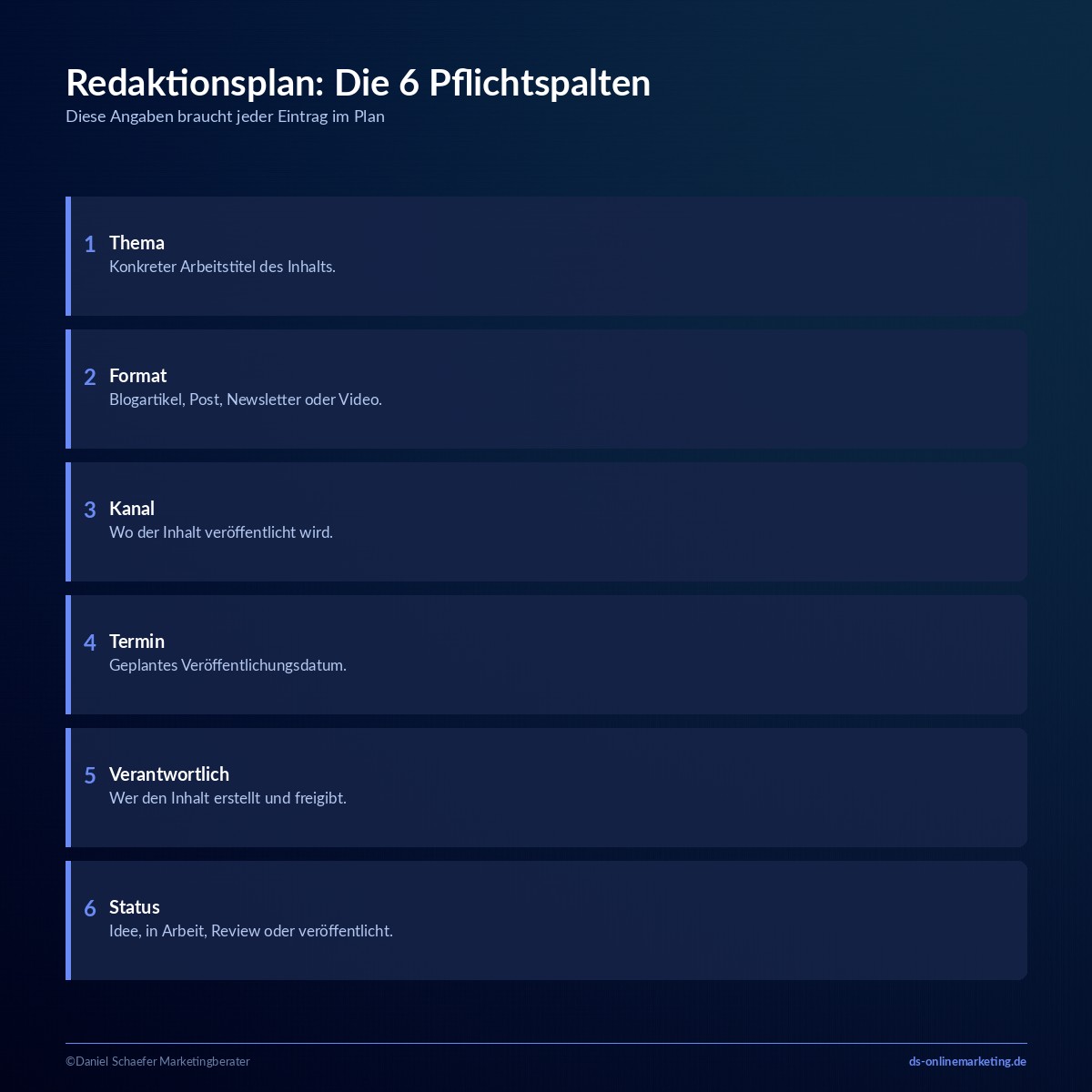Screen dimensions: 1092x1092
Task: Click the 'Verantwortlich' heading
Action: (x=169, y=774)
